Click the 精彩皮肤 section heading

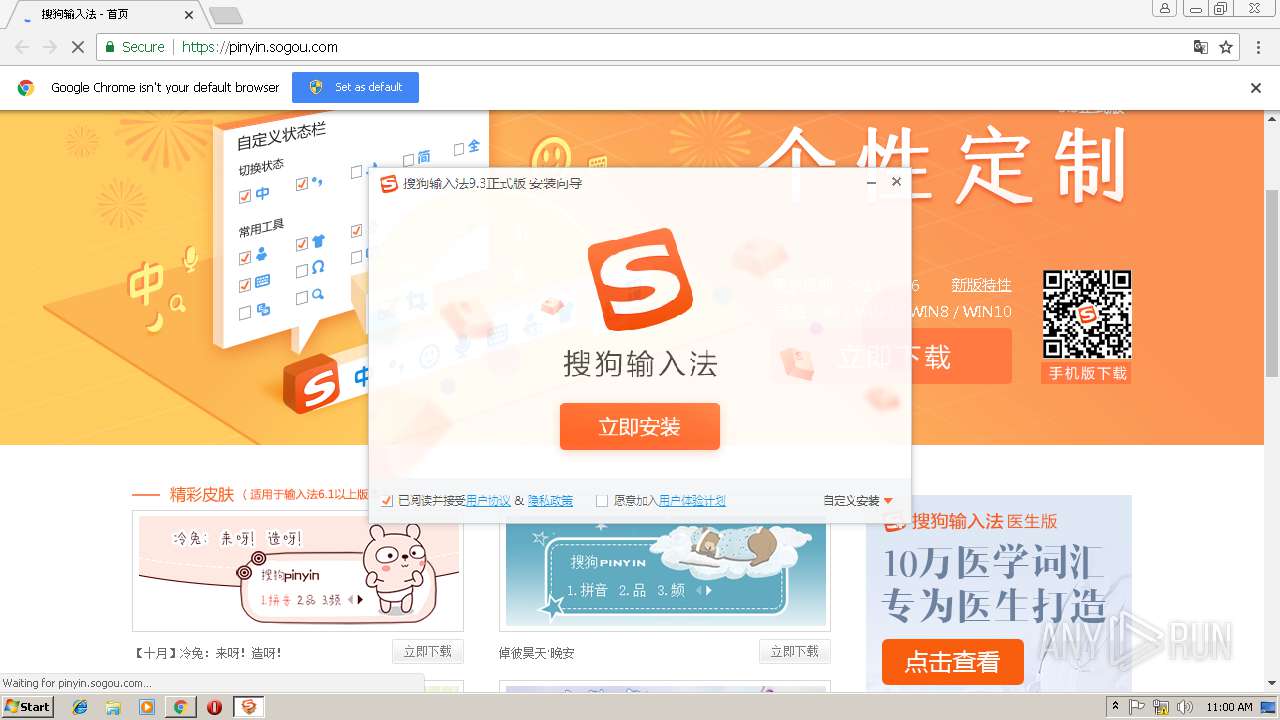(x=202, y=494)
